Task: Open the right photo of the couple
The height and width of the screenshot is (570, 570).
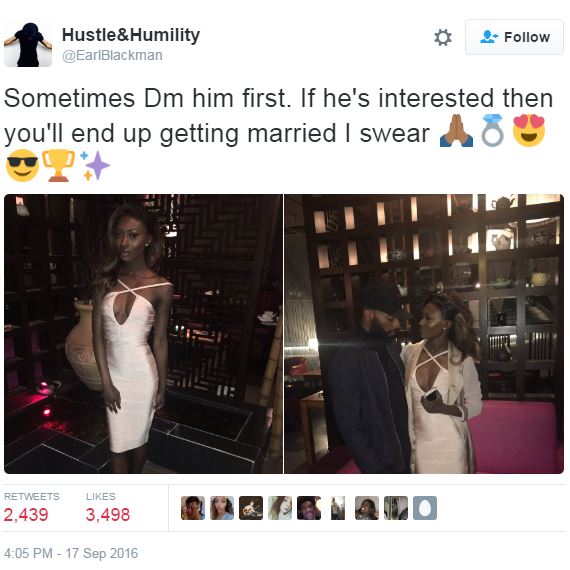Action: (x=424, y=334)
